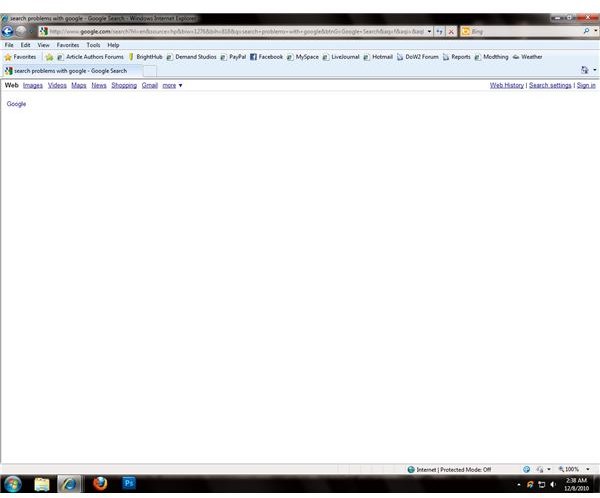Open the LiveJournal bookmark

click(341, 57)
